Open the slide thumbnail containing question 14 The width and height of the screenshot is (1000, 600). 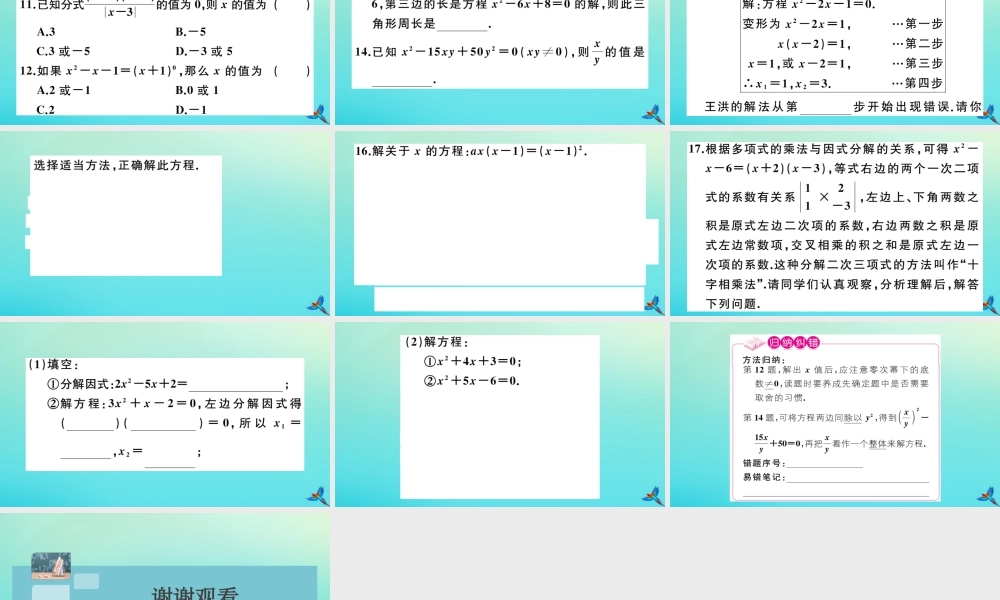[x=500, y=62]
